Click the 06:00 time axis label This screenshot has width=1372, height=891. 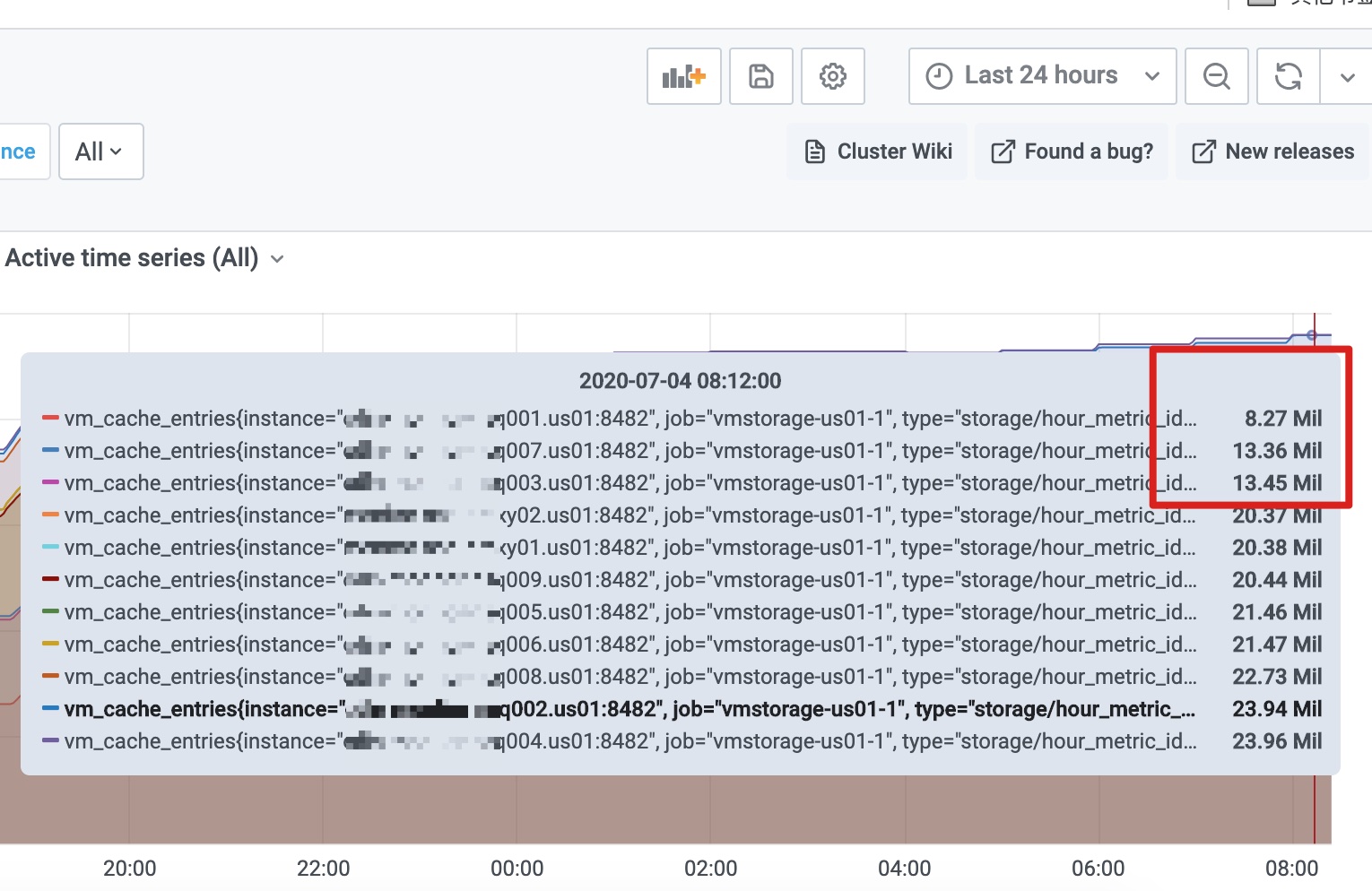(1098, 869)
